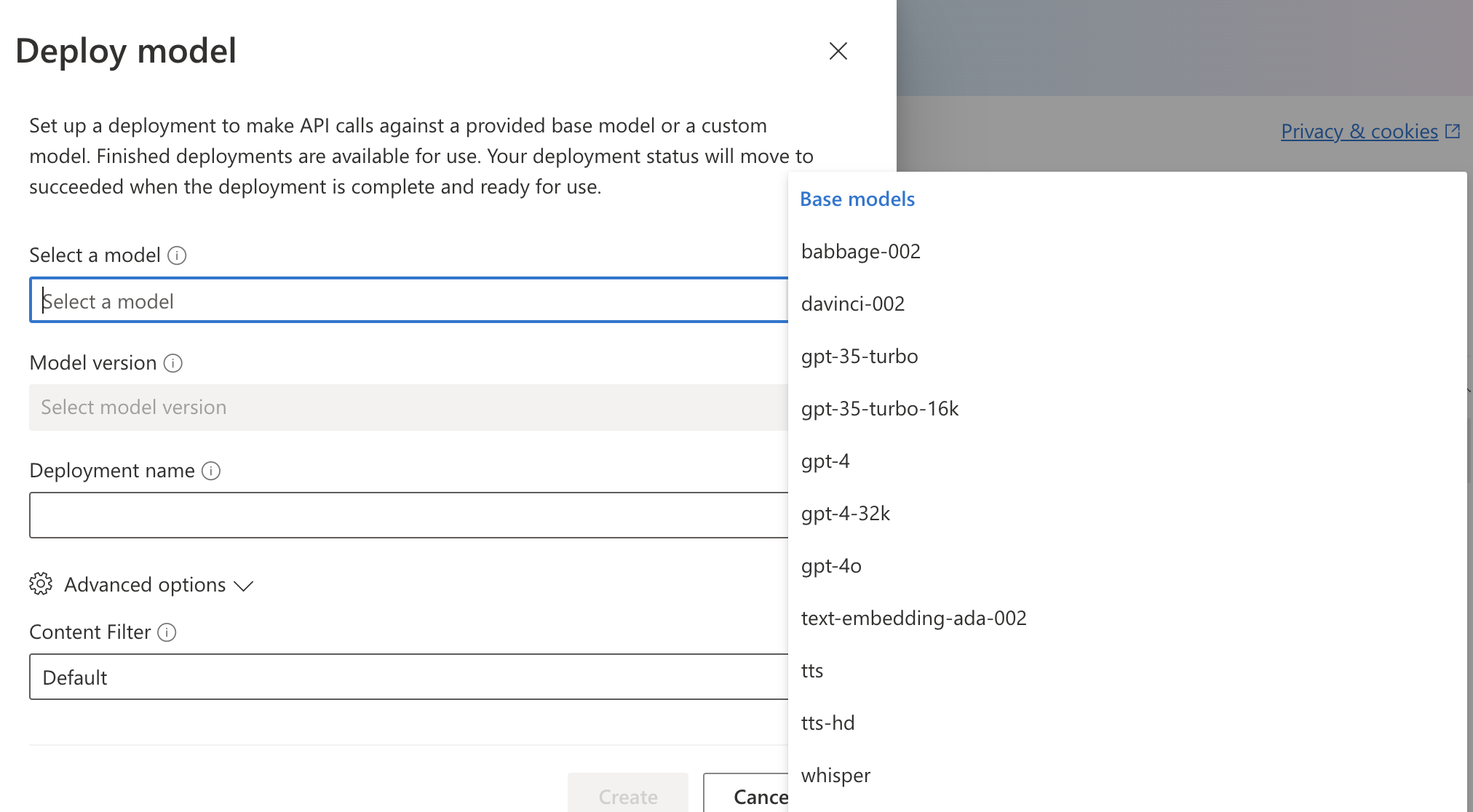
Task: Click the info icon beside Deployment name
Action: coord(211,471)
